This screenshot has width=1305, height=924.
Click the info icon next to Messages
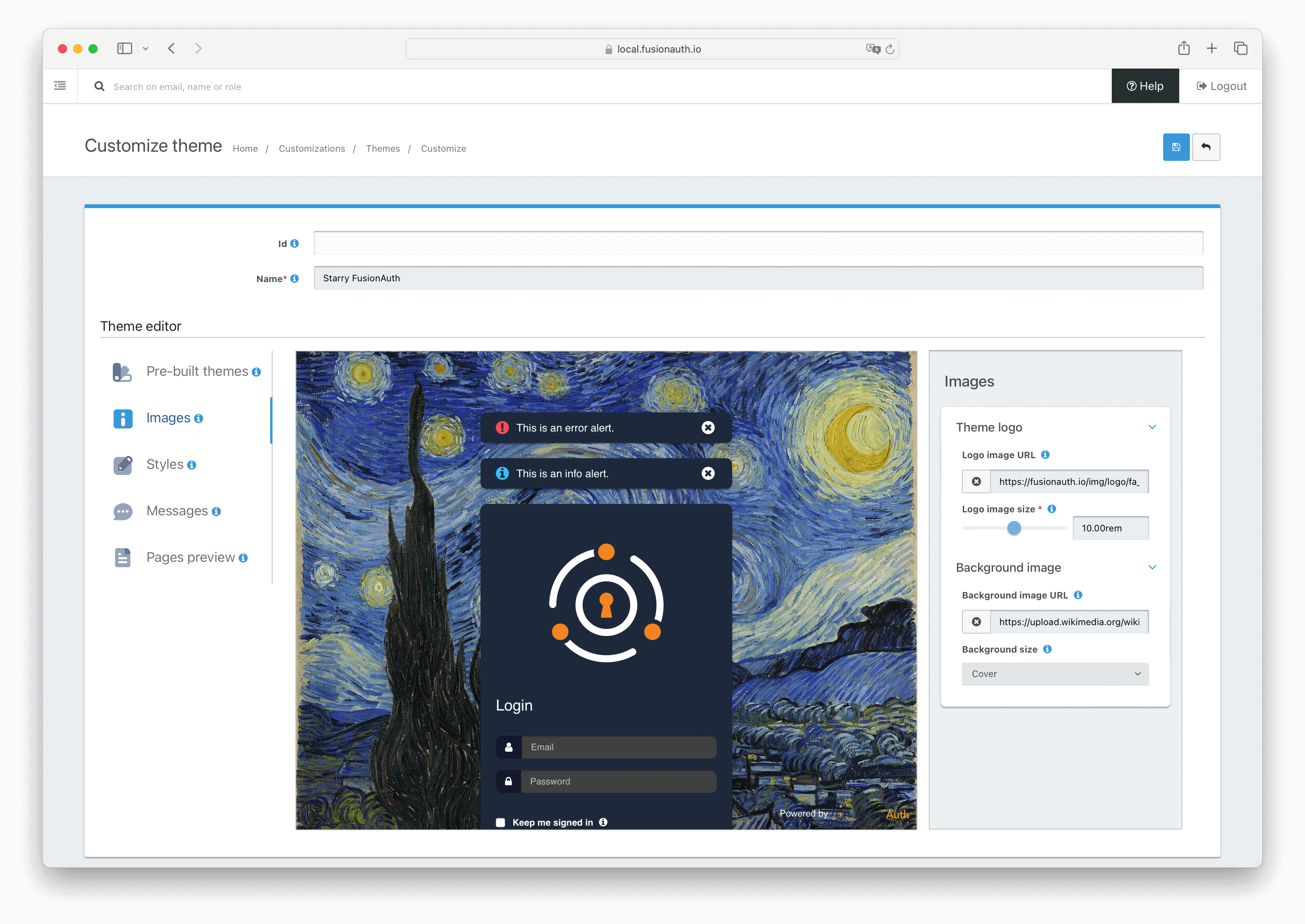tap(216, 512)
